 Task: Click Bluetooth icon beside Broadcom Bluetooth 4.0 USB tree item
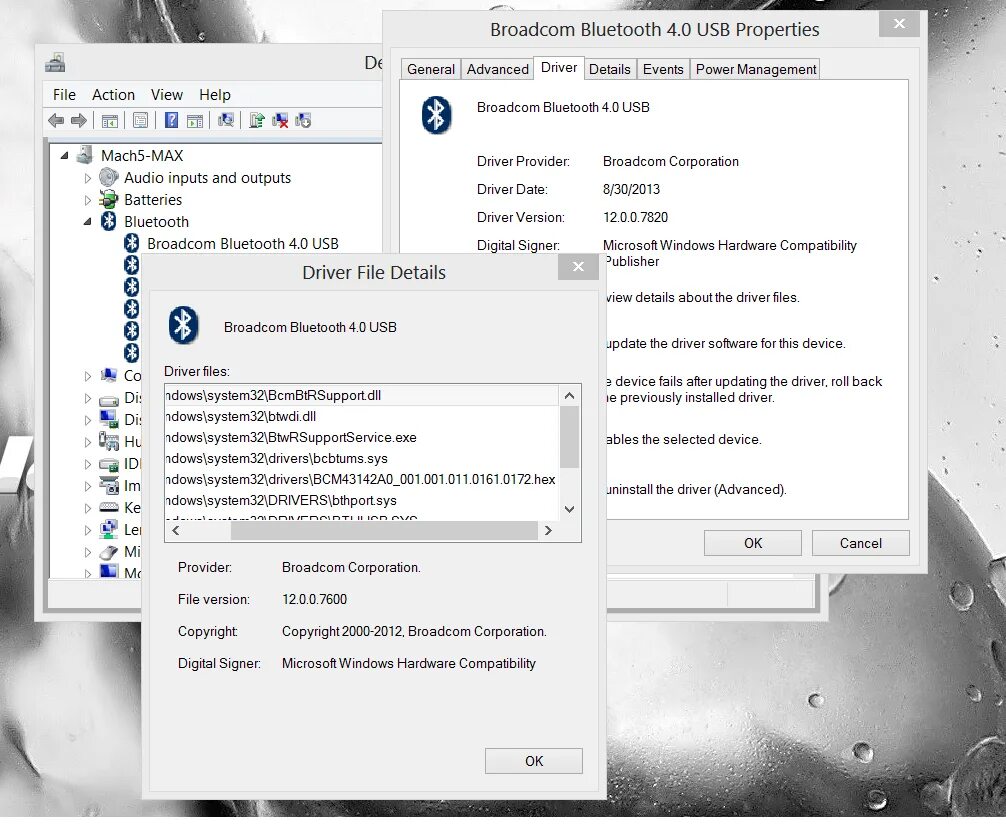click(x=132, y=243)
